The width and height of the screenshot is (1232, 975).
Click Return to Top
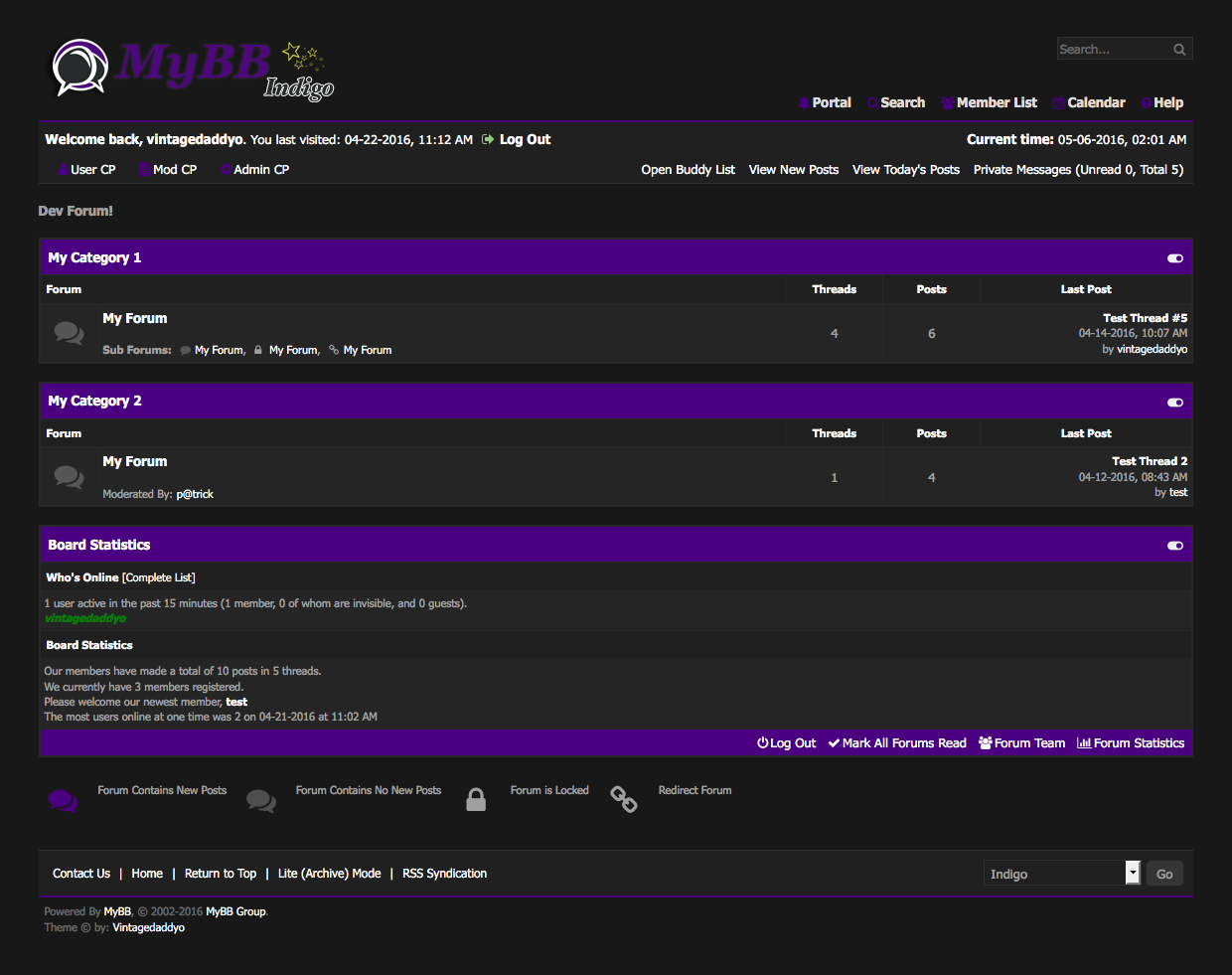click(x=221, y=874)
